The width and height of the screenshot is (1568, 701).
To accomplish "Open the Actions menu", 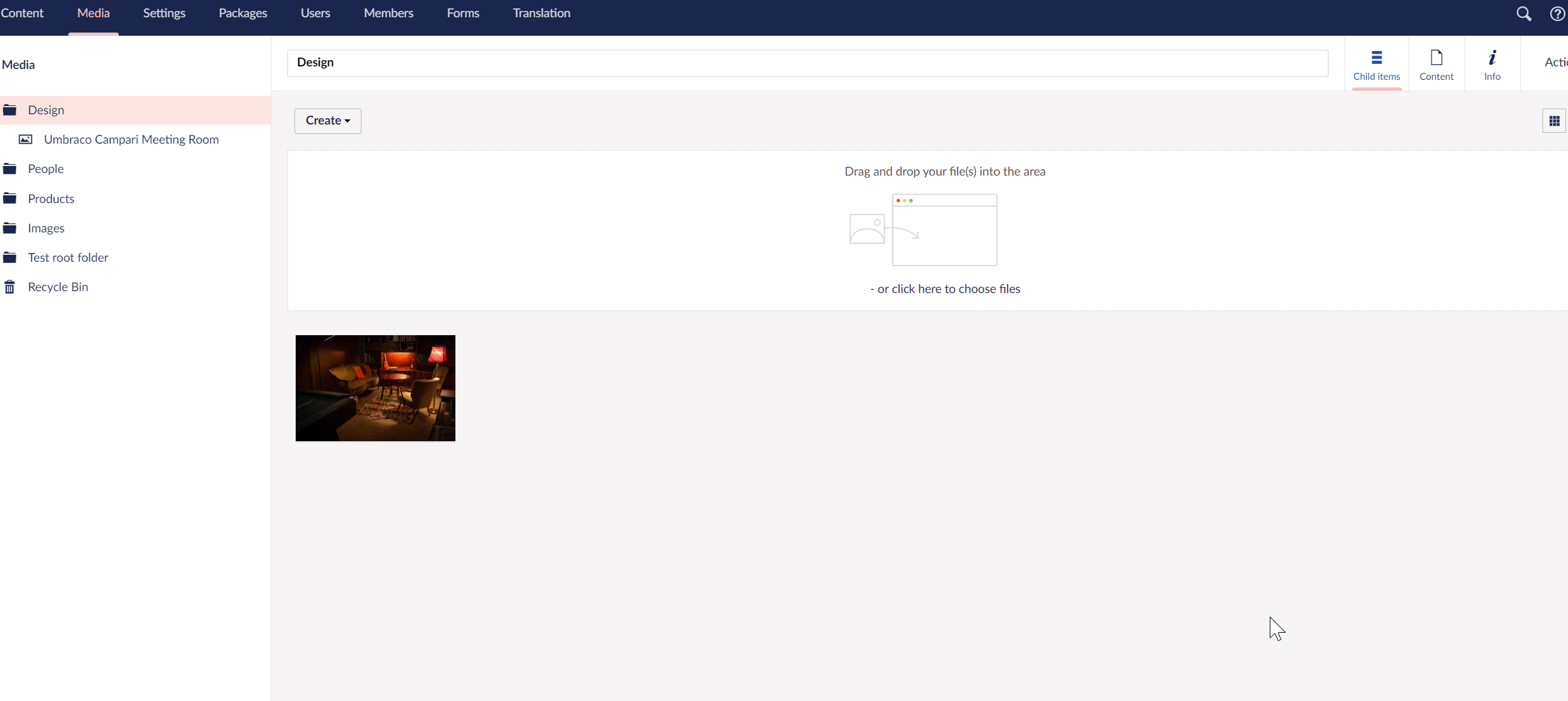I will (1555, 62).
